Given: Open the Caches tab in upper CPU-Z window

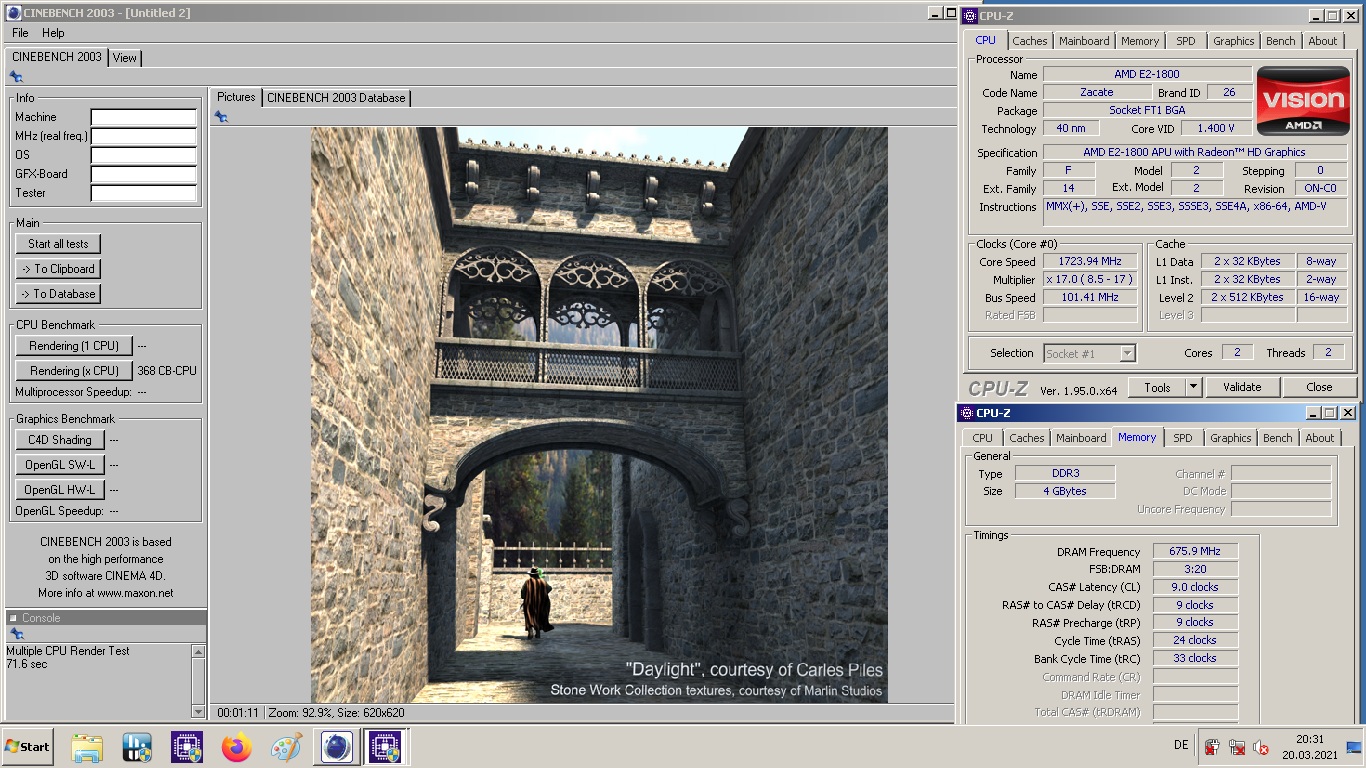Looking at the screenshot, I should pyautogui.click(x=1029, y=41).
